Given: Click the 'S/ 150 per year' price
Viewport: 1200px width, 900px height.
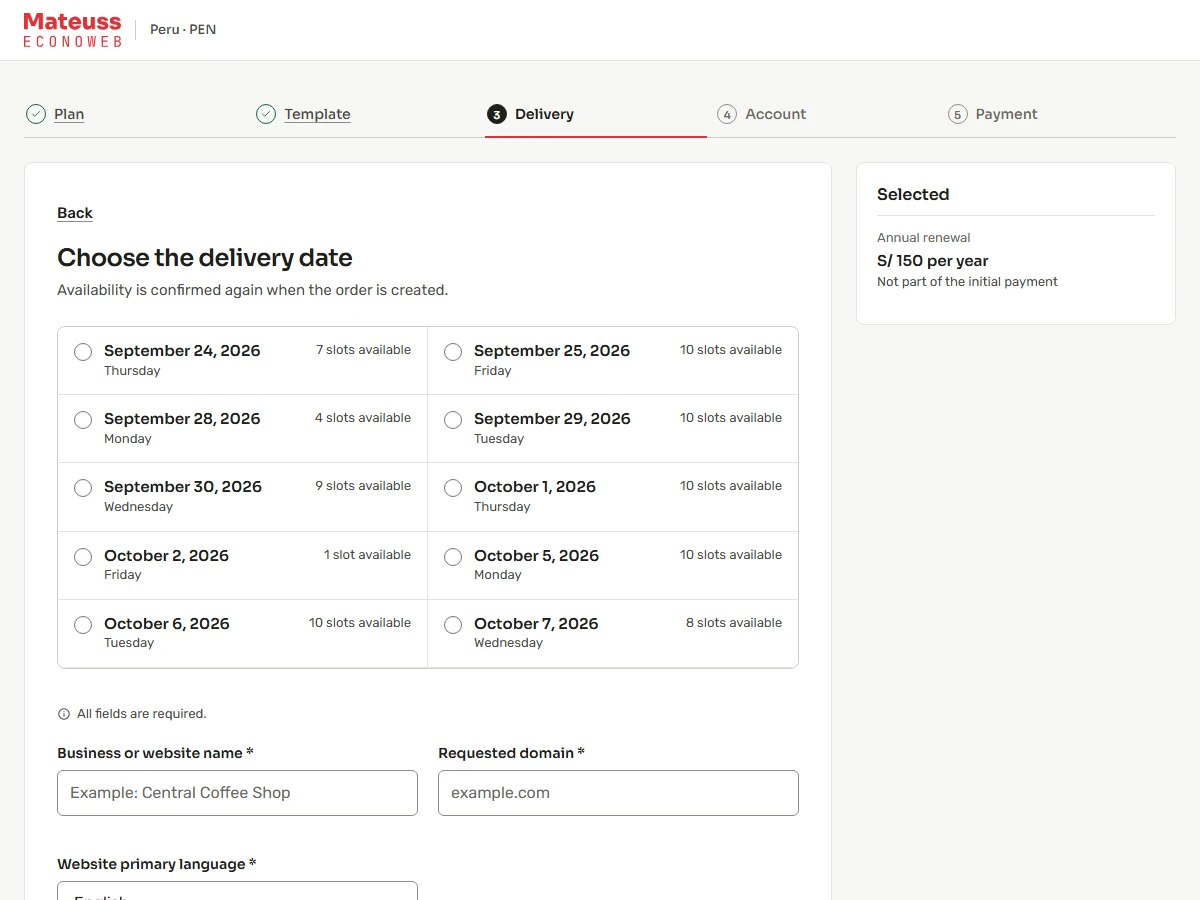Looking at the screenshot, I should point(932,261).
